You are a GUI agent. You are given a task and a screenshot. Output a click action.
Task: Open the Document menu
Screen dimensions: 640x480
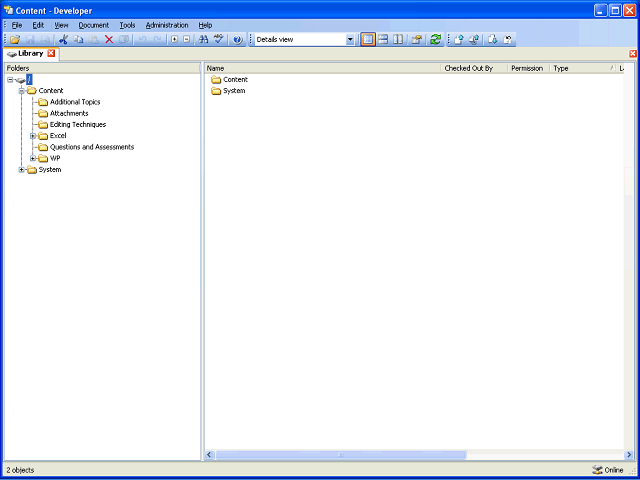tap(94, 25)
